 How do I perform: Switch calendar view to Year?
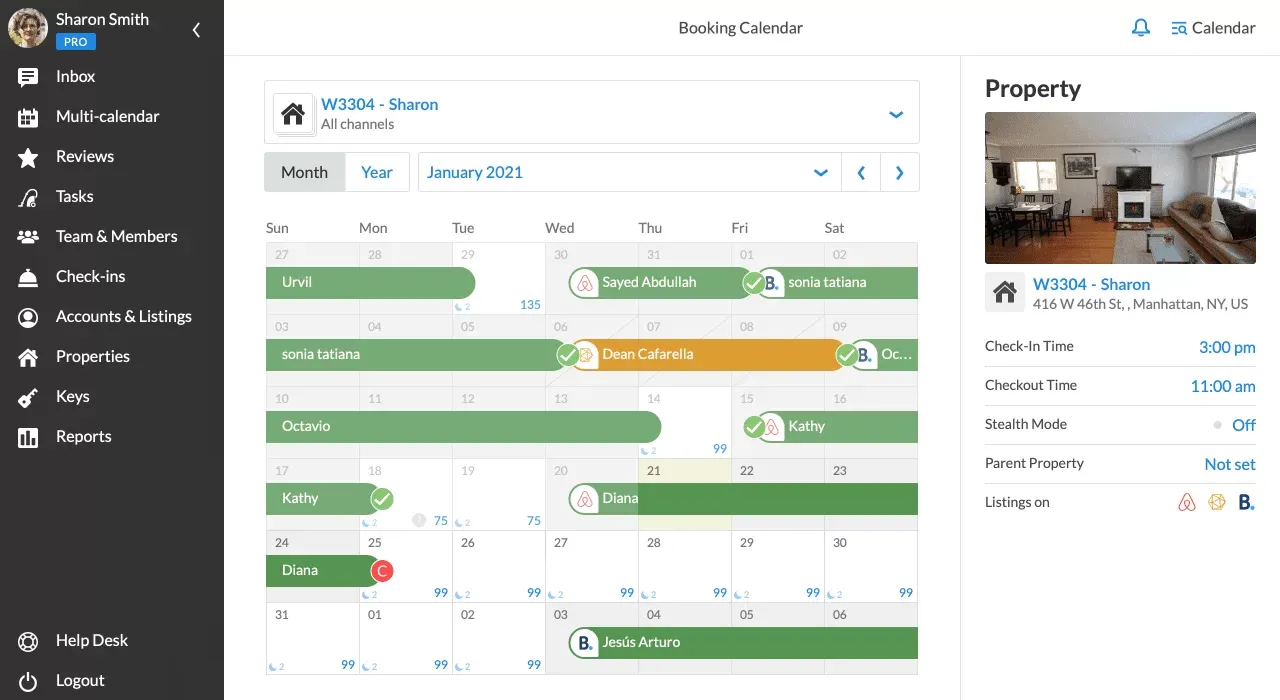click(377, 172)
